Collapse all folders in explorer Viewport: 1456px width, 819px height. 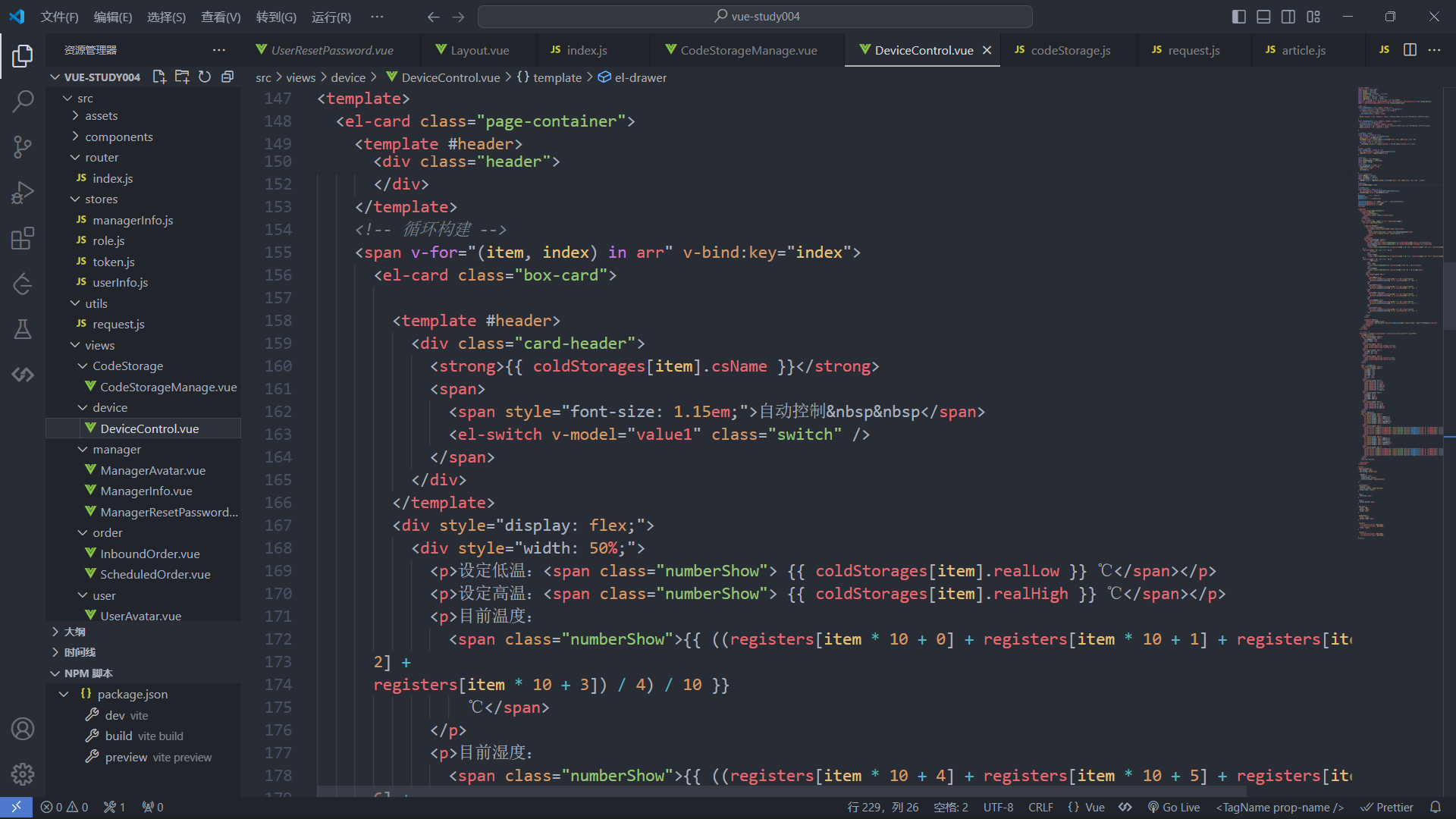(x=227, y=77)
